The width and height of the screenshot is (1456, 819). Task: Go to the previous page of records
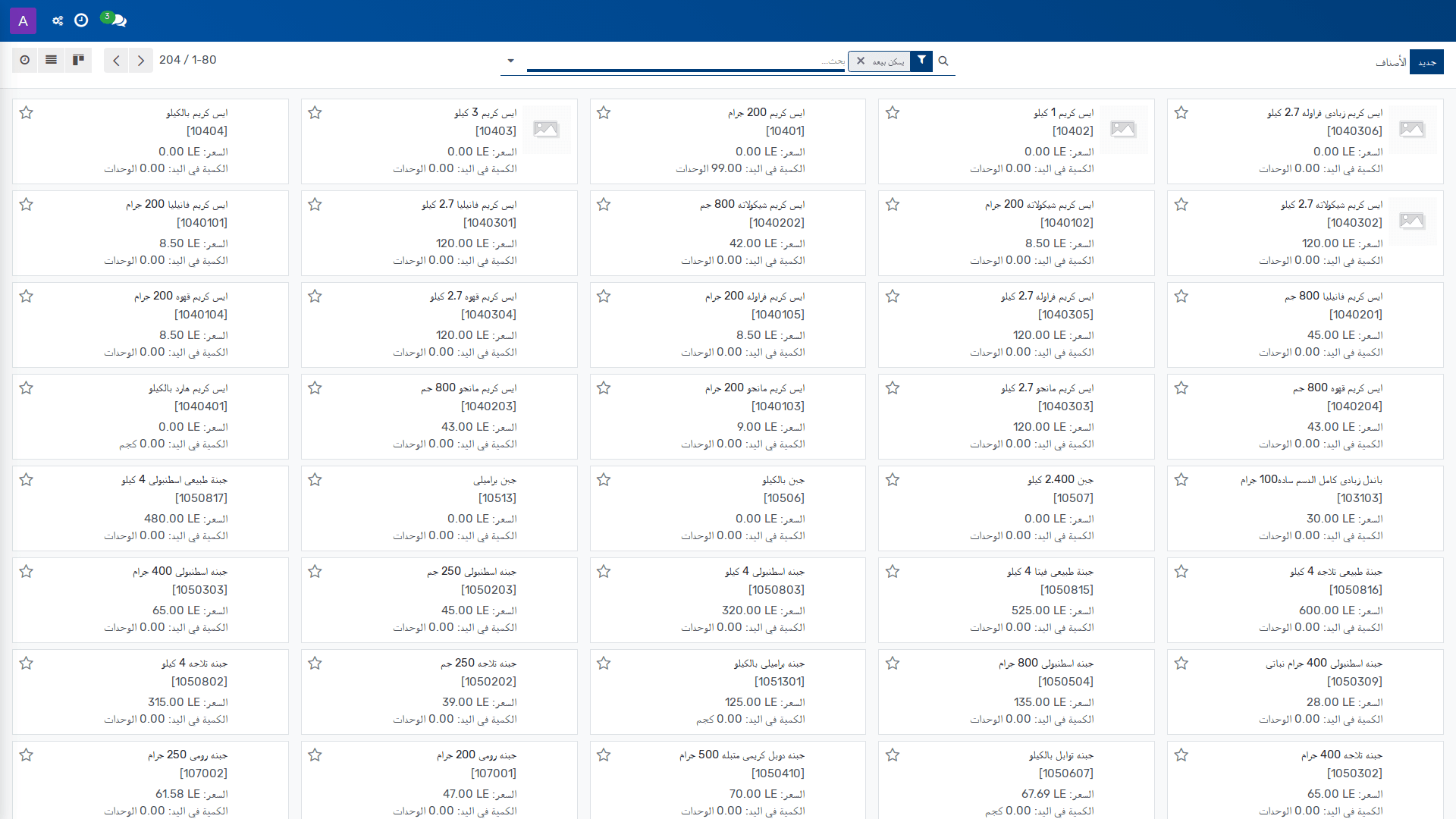coord(116,61)
